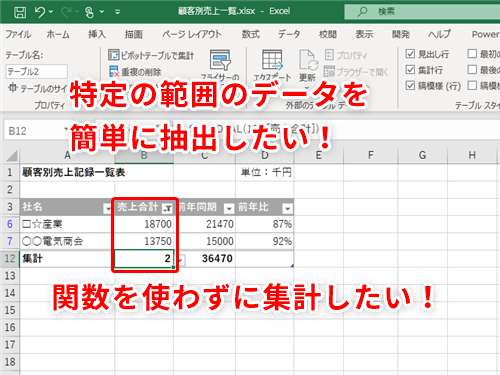Click ピボットテーブルで集計 icon
Screen dimensions: 500x375
(x=113, y=55)
